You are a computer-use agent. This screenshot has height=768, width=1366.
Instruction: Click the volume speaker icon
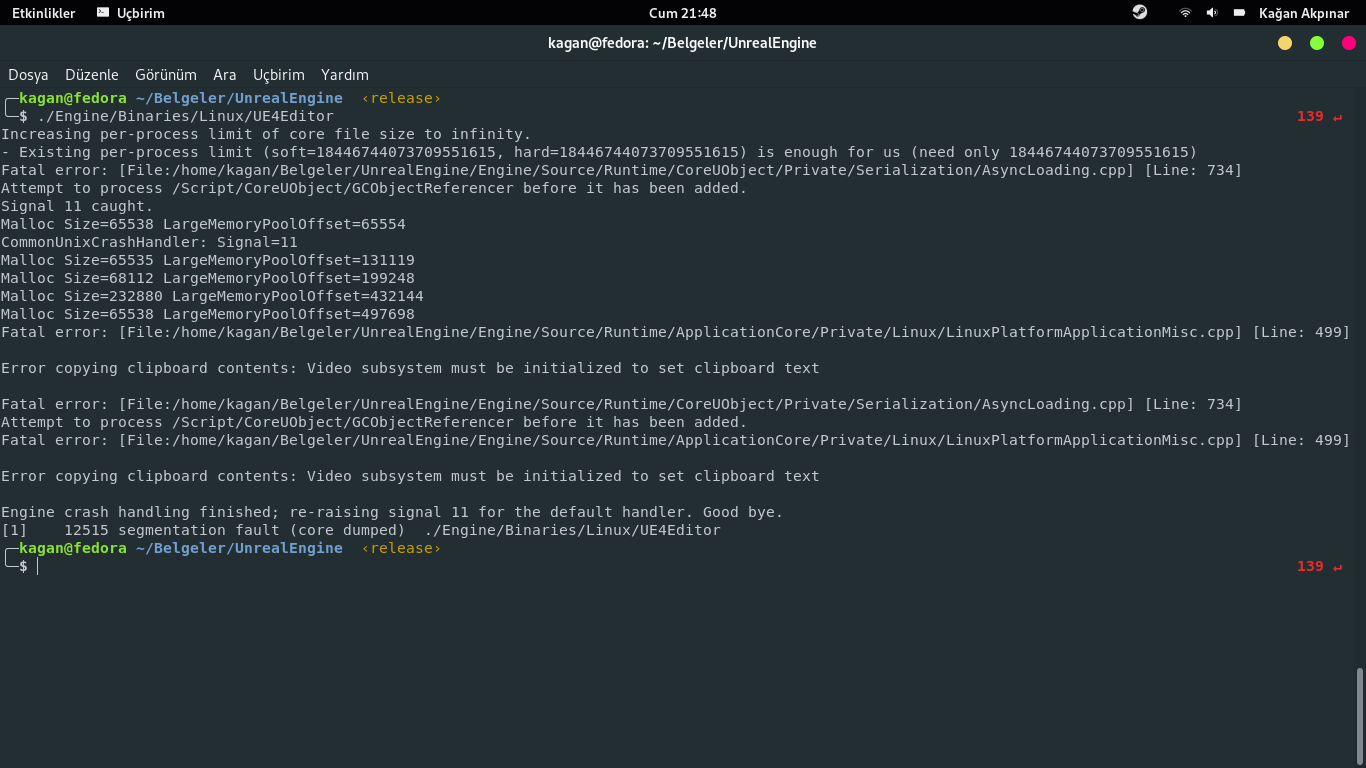click(x=1212, y=13)
